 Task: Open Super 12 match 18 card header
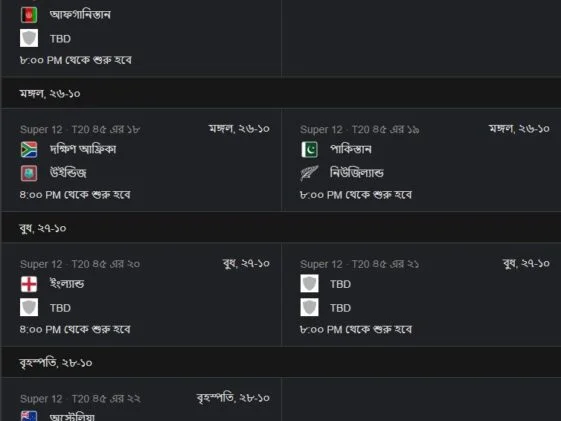point(80,129)
